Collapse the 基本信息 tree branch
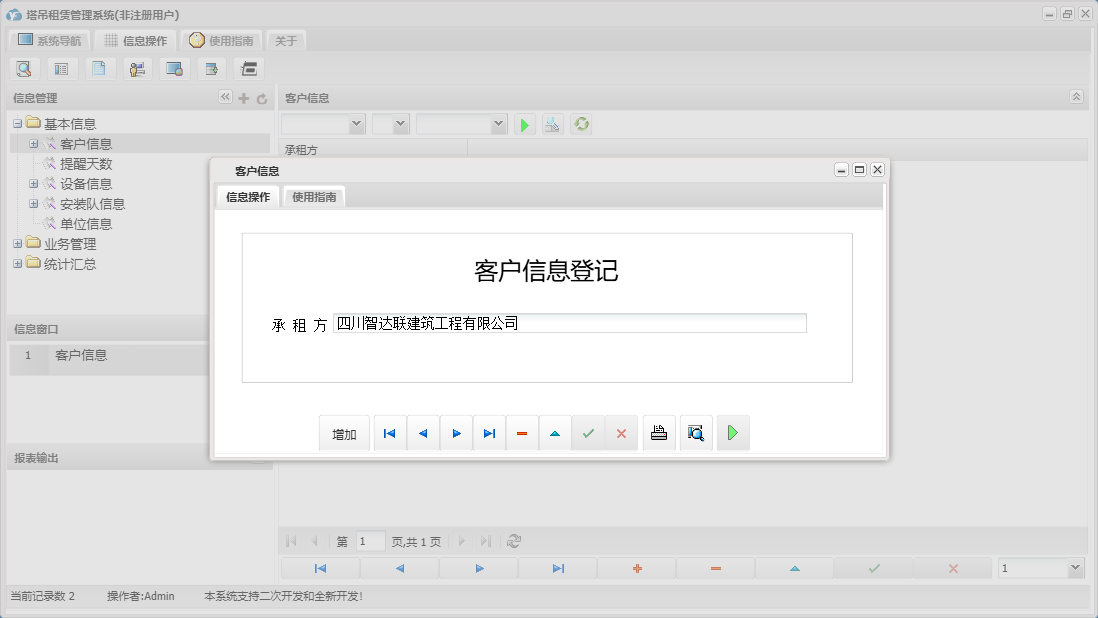 coord(18,122)
